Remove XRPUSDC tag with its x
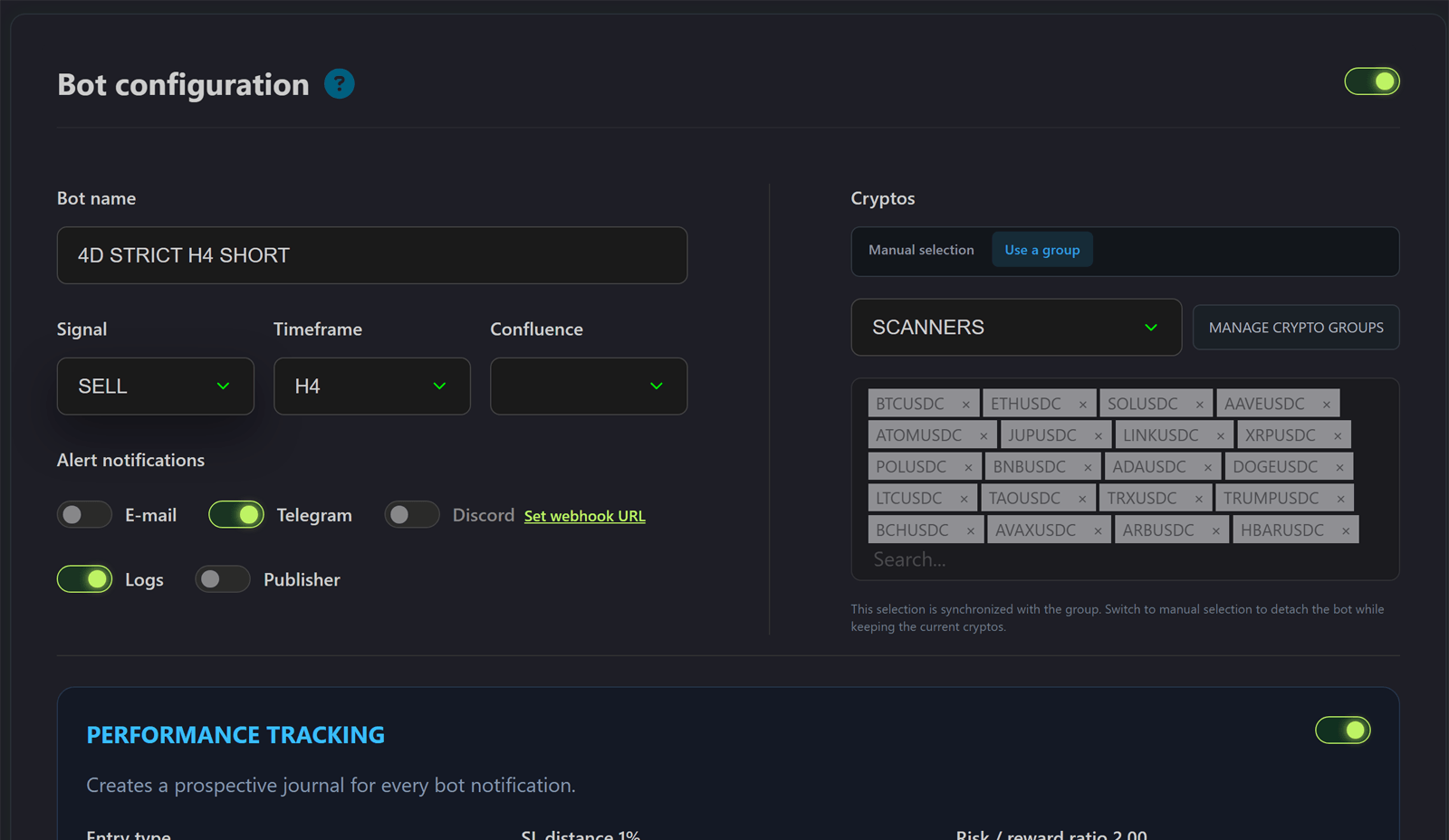The width and height of the screenshot is (1449, 840). (1338, 436)
